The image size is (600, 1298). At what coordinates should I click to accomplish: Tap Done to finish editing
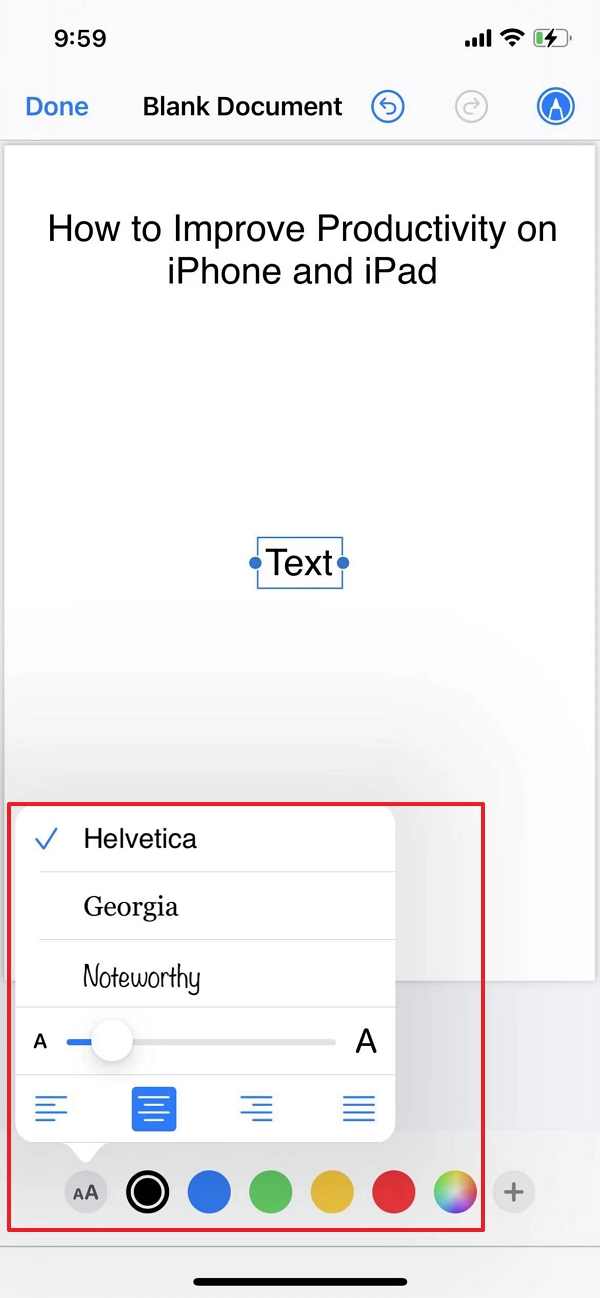(x=56, y=106)
